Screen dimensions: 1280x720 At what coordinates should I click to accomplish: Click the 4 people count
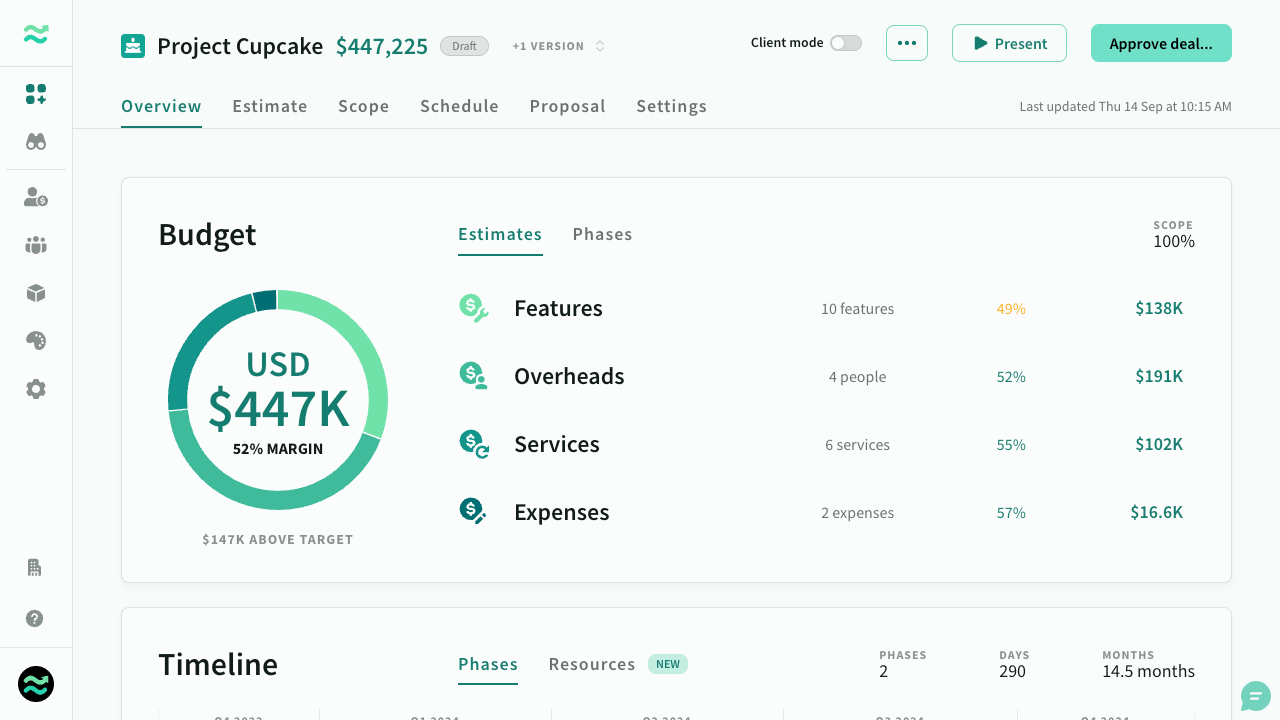click(858, 377)
